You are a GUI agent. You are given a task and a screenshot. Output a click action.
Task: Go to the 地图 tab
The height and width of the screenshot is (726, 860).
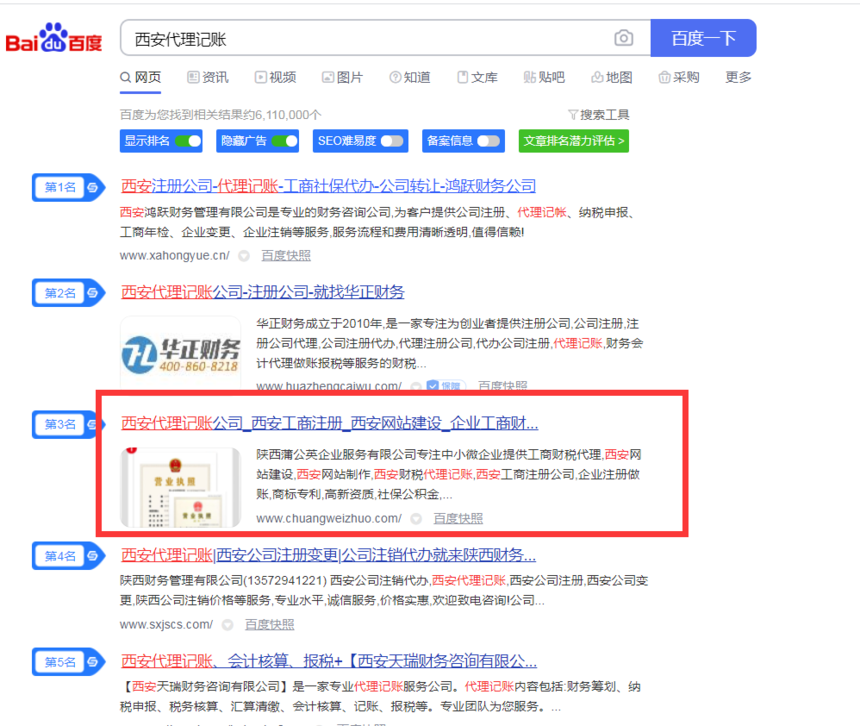[x=612, y=77]
